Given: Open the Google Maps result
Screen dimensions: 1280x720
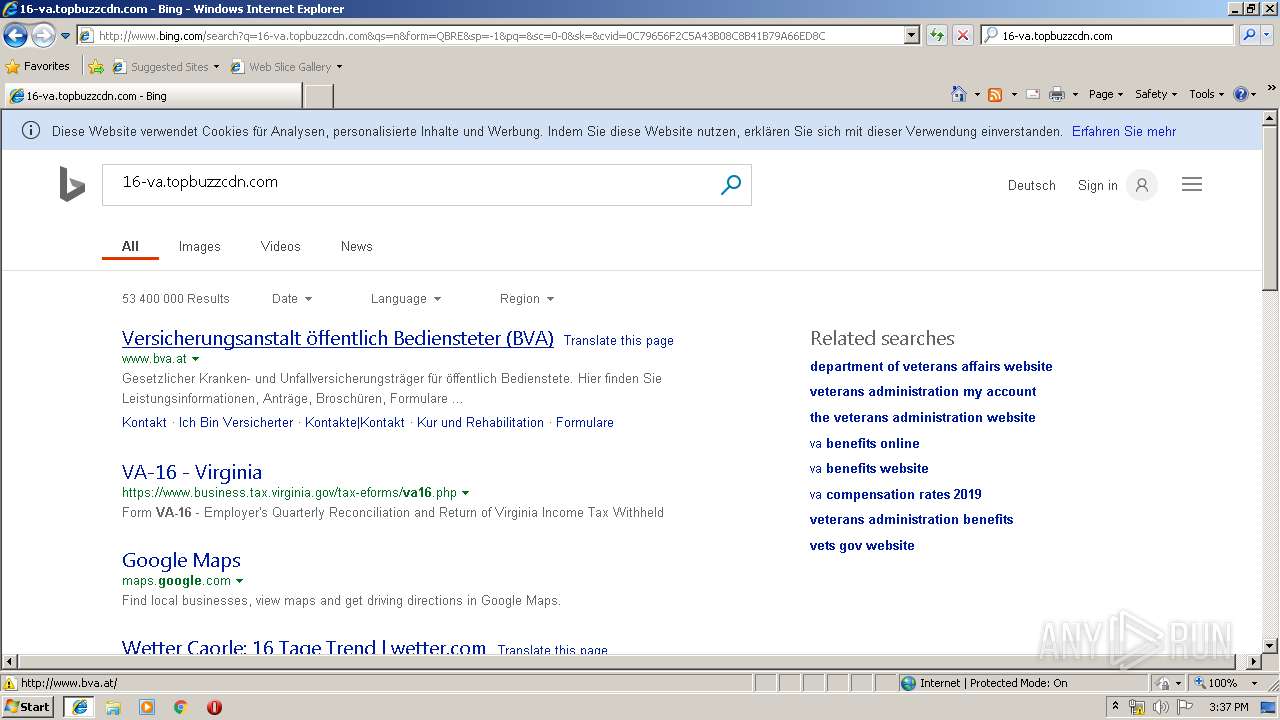Looking at the screenshot, I should (x=181, y=560).
